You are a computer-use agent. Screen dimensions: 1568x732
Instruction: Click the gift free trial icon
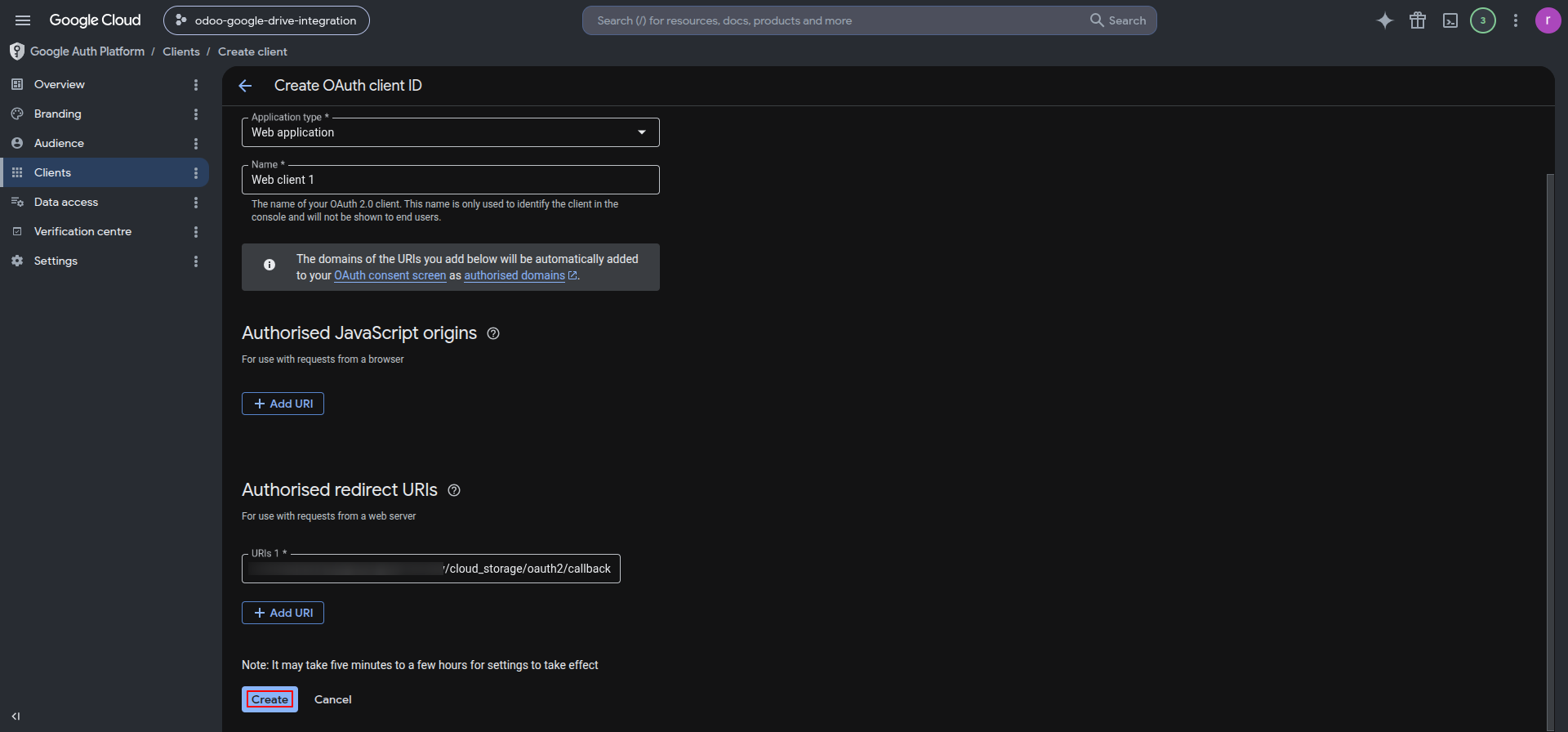tap(1418, 20)
